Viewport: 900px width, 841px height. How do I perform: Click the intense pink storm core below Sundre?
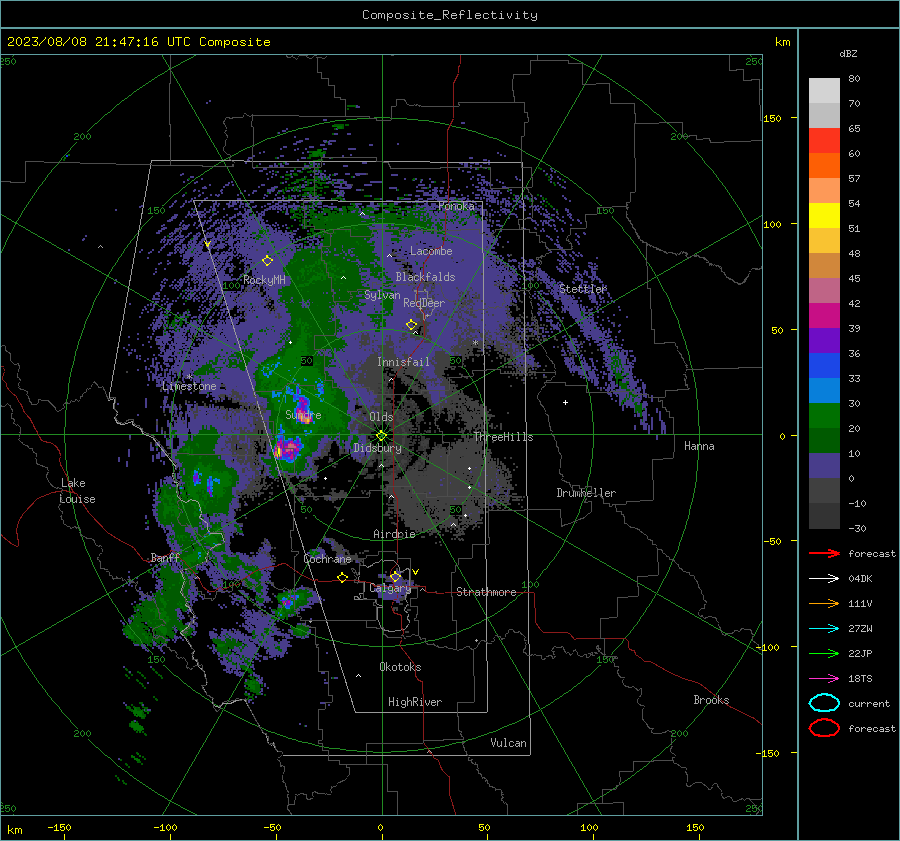(287, 448)
